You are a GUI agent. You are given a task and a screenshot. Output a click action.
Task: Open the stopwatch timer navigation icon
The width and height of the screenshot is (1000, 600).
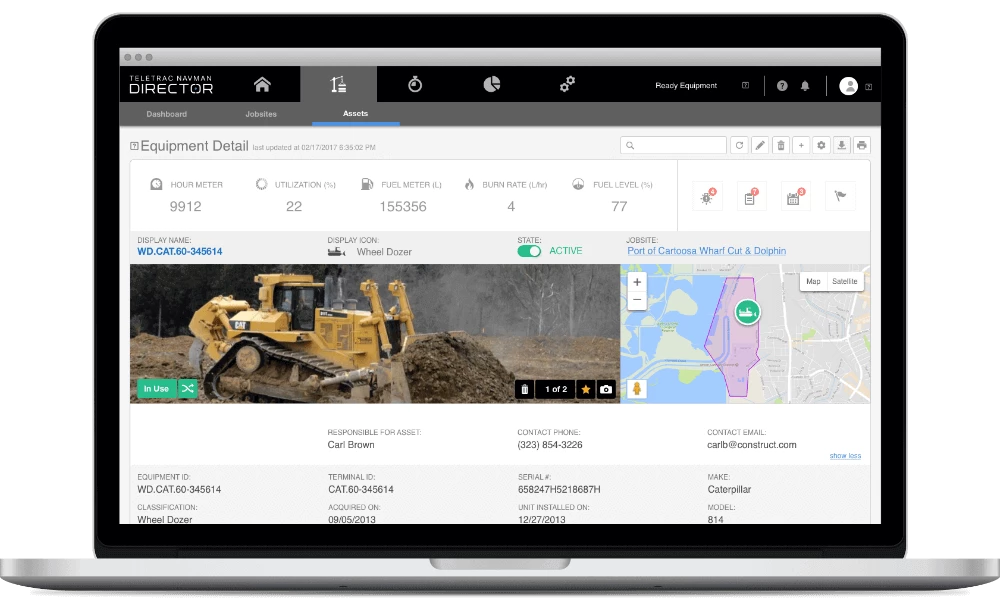click(415, 84)
